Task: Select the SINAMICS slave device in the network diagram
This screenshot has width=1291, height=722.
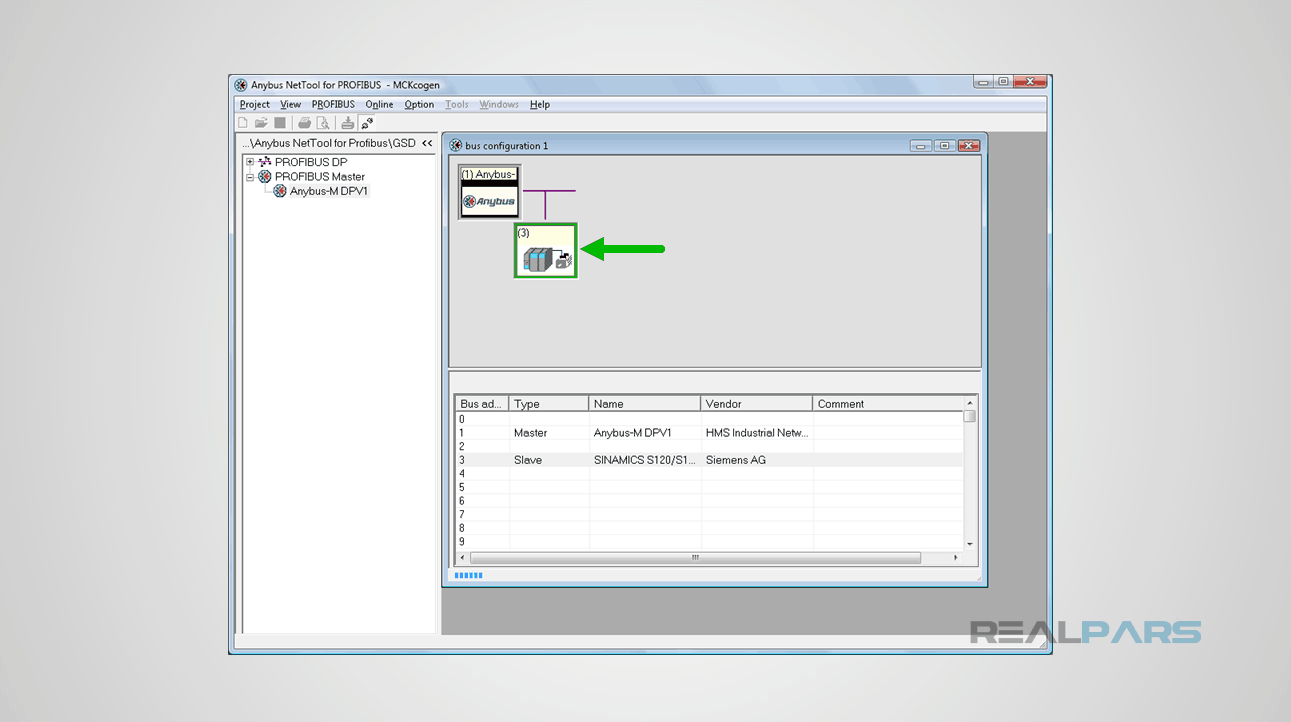Action: [x=545, y=251]
